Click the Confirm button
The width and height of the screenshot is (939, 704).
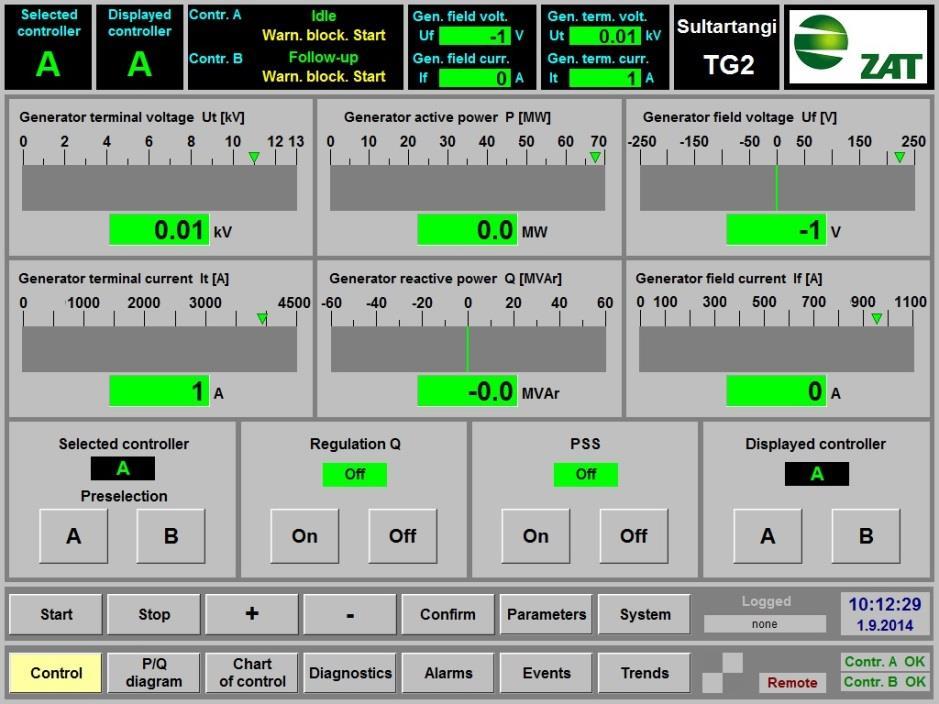[x=448, y=614]
